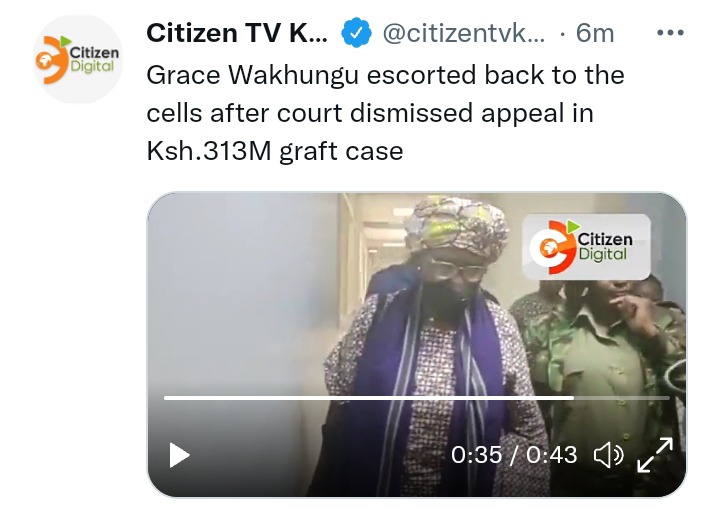Click the Citizen Digital watermark in video
Image resolution: width=720 pixels, height=509 pixels.
pyautogui.click(x=586, y=247)
